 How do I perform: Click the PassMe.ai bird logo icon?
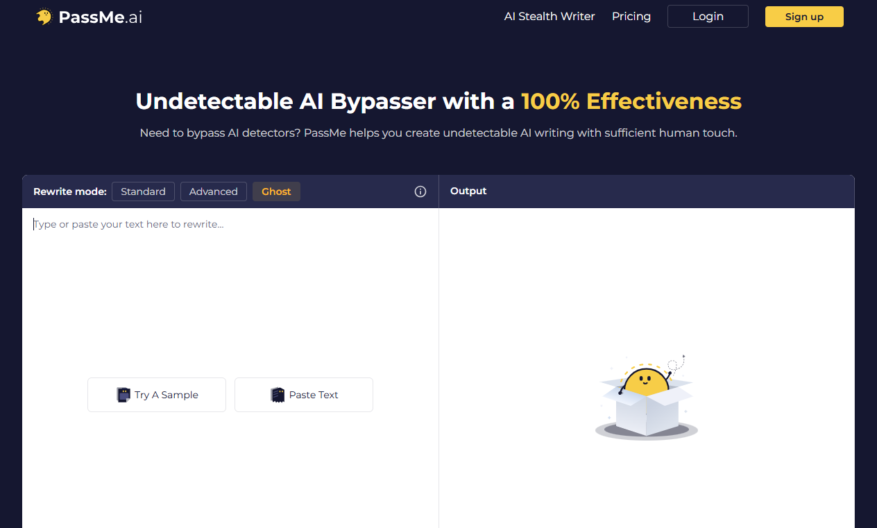(x=44, y=17)
